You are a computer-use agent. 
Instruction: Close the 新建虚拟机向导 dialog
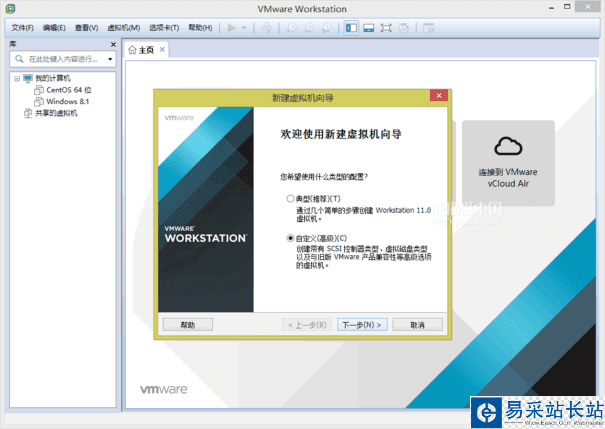[439, 96]
